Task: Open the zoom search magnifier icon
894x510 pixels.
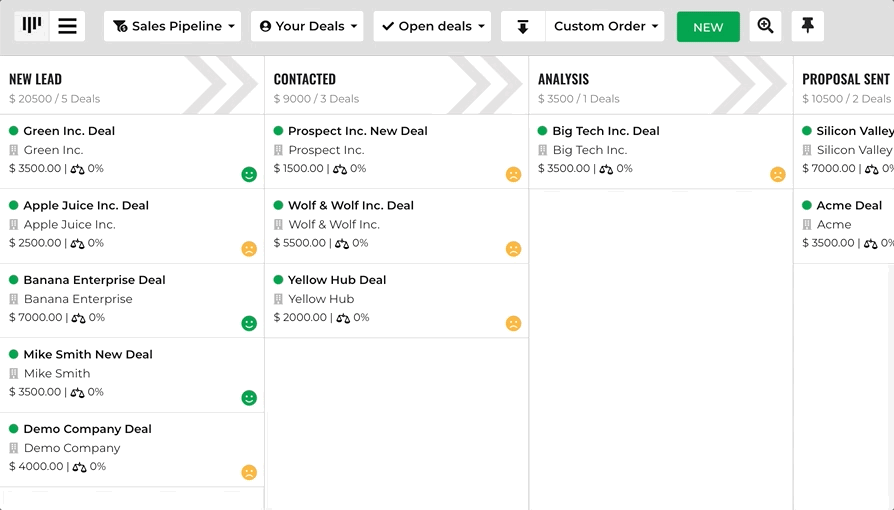Action: point(765,26)
